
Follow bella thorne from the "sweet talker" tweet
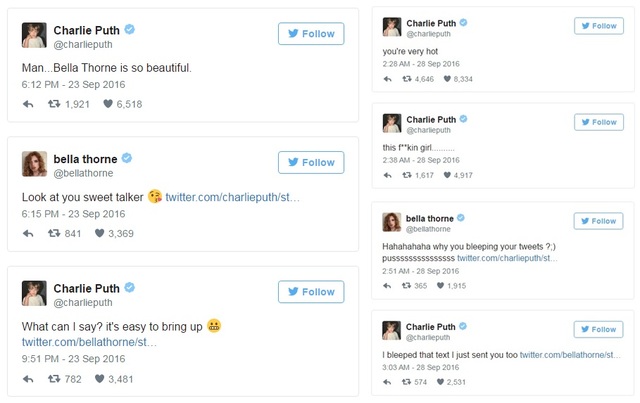pos(310,162)
